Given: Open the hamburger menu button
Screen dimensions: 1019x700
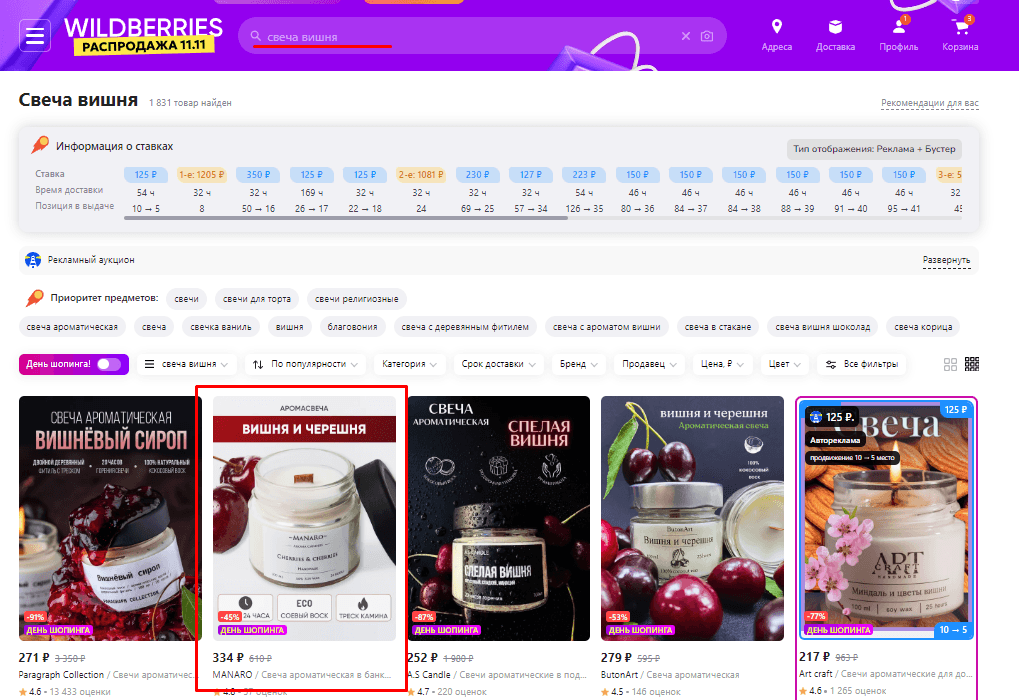Looking at the screenshot, I should [35, 36].
